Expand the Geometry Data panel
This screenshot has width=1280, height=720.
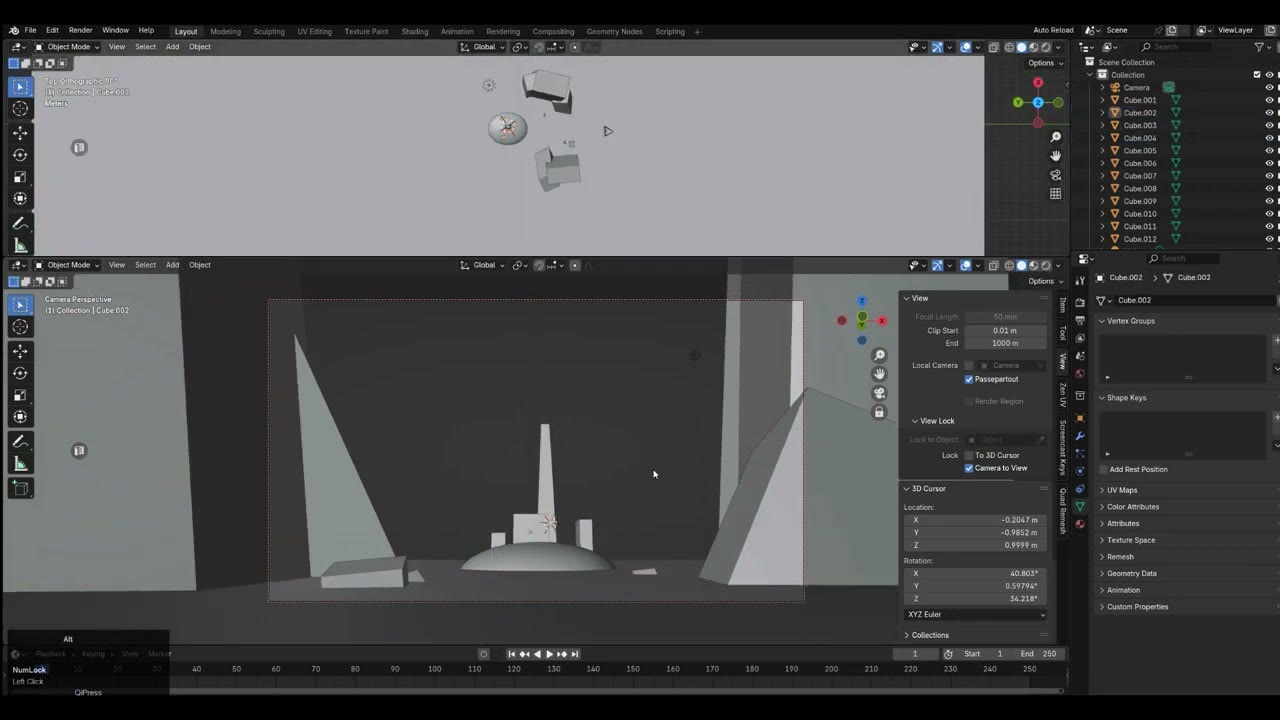click(x=1131, y=573)
